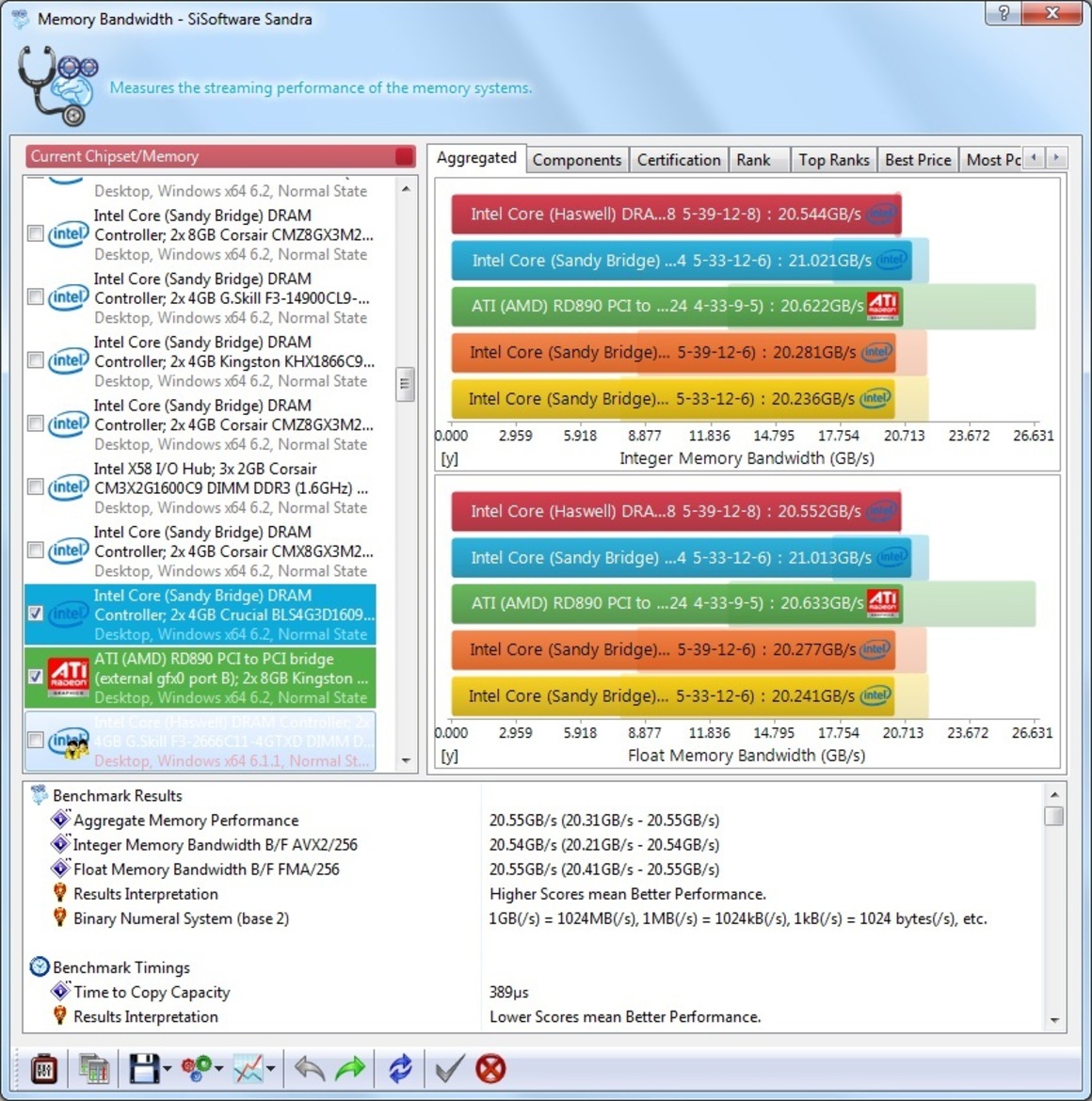The height and width of the screenshot is (1101, 1092).
Task: Click the Benchmark Timings clock icon
Action: 40,966
